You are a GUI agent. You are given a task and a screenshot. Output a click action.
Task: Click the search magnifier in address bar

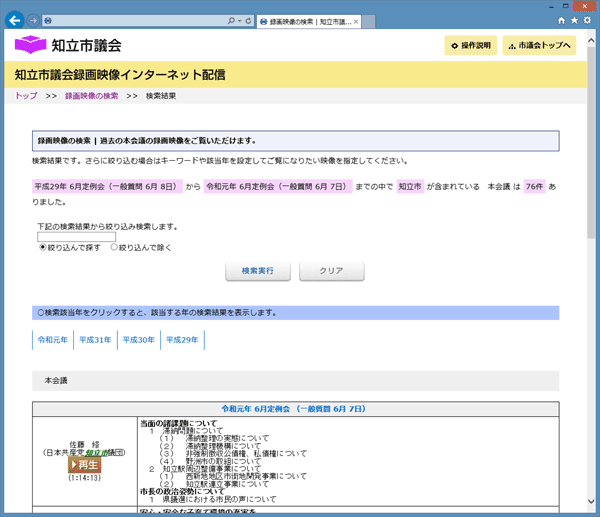click(x=231, y=21)
